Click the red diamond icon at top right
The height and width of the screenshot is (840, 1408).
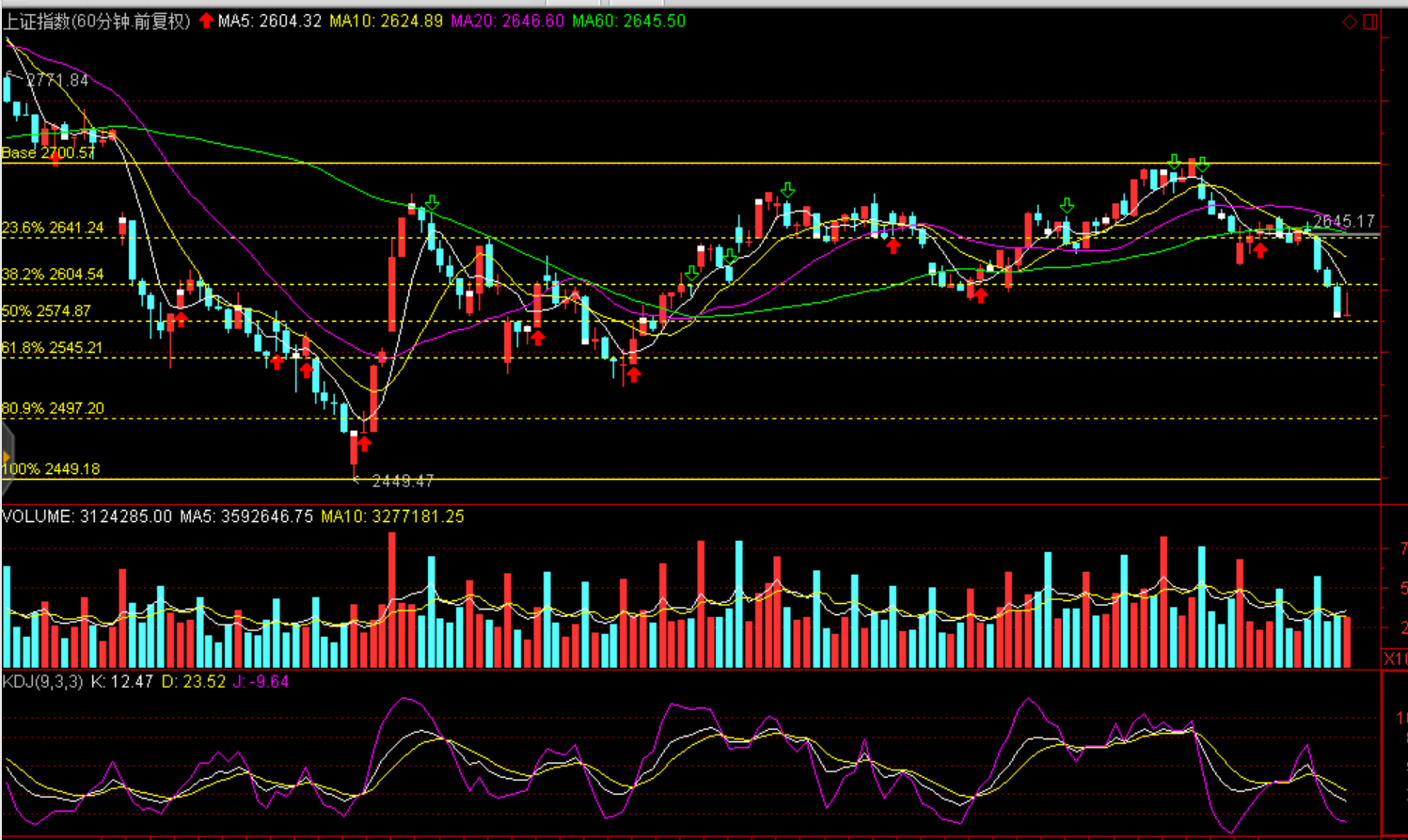1349,22
